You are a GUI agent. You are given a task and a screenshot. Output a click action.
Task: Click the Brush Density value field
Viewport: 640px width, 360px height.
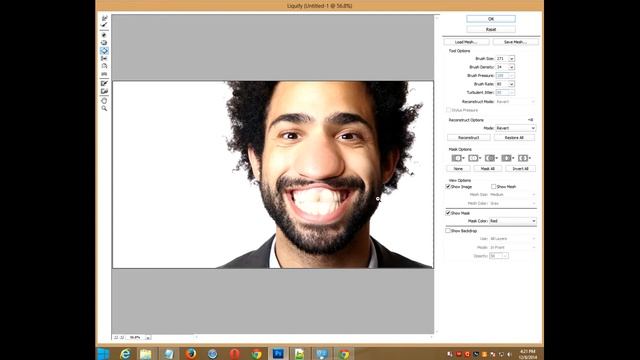(502, 67)
